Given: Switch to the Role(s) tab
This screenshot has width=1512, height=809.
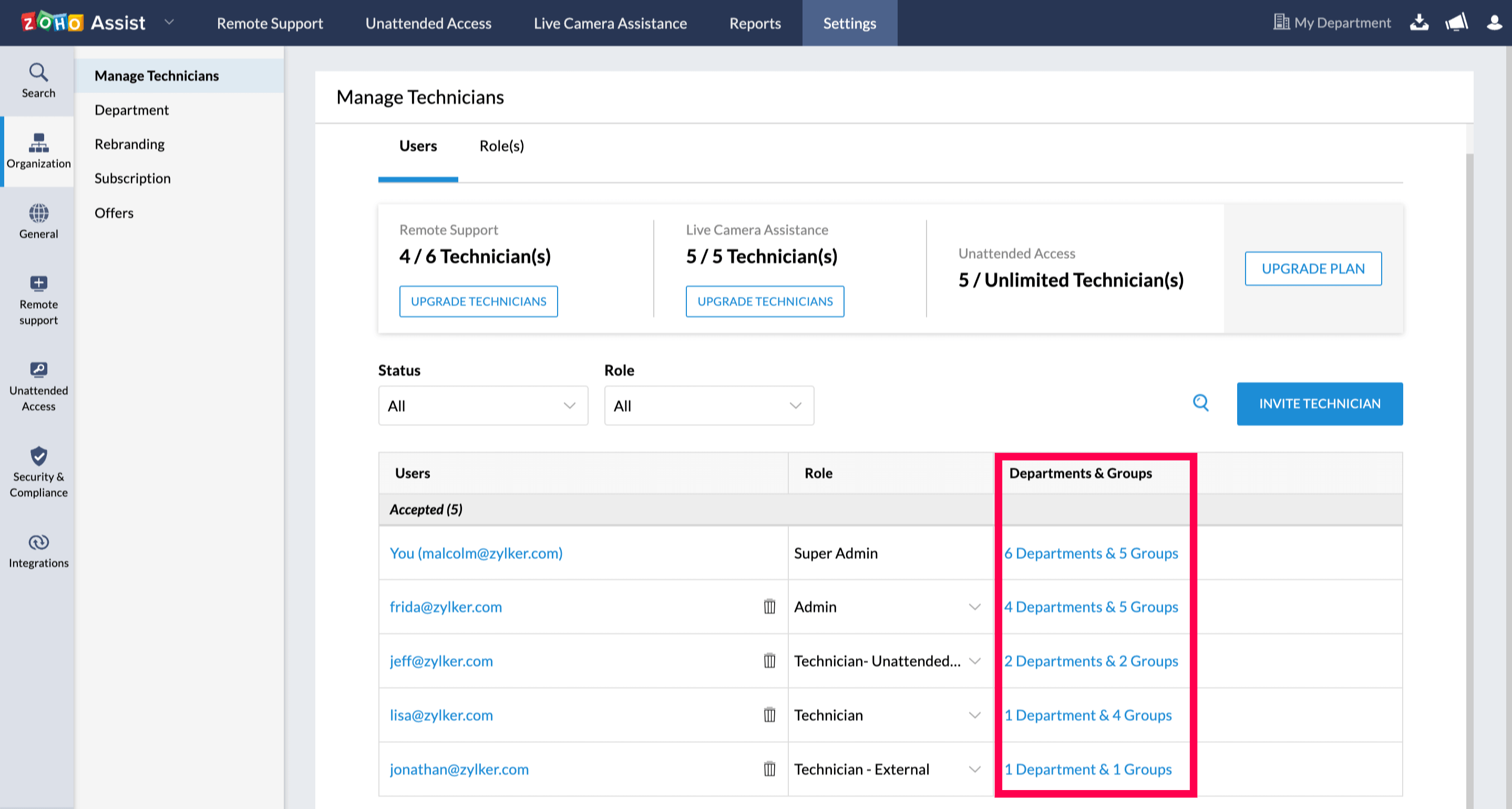Looking at the screenshot, I should coord(501,146).
